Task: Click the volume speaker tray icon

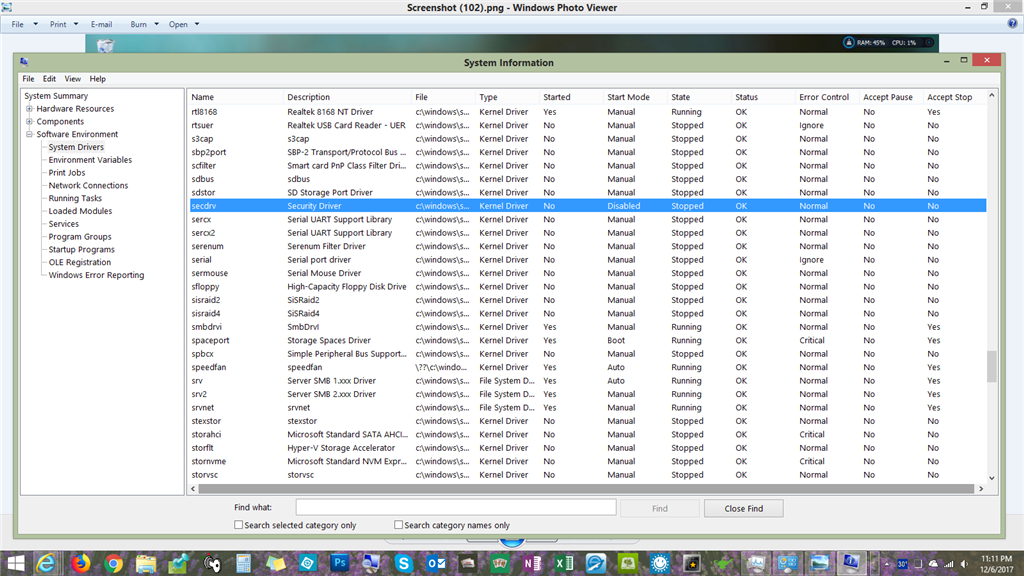Action: click(x=965, y=564)
